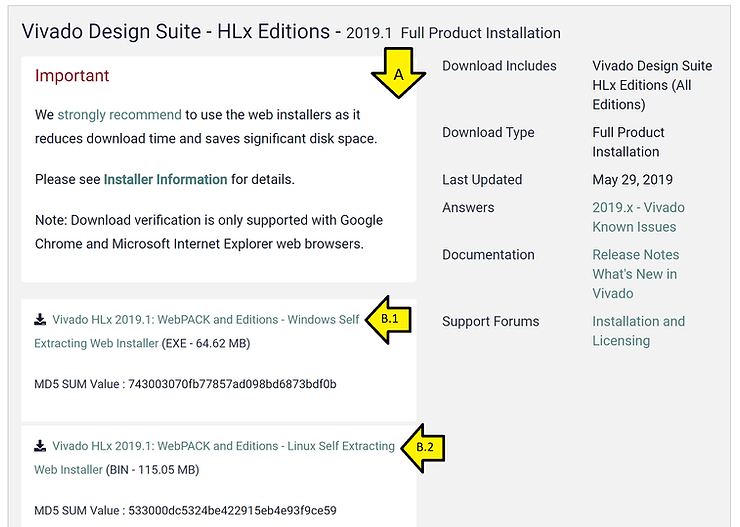Click '(EXE - 64.62 MB)' file size text
This screenshot has width=740, height=527.
click(x=206, y=343)
